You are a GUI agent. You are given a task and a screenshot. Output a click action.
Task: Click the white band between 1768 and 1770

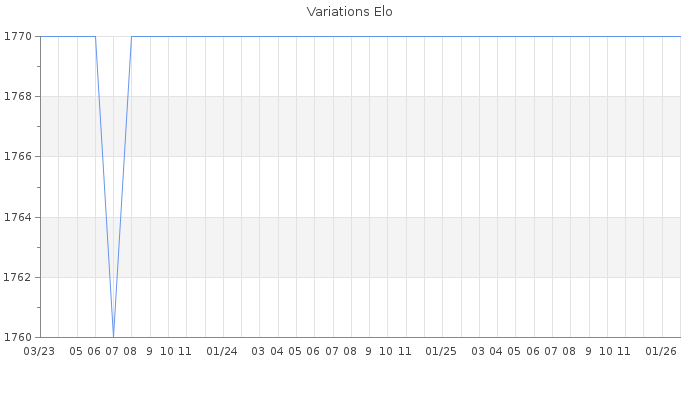coord(400,66)
